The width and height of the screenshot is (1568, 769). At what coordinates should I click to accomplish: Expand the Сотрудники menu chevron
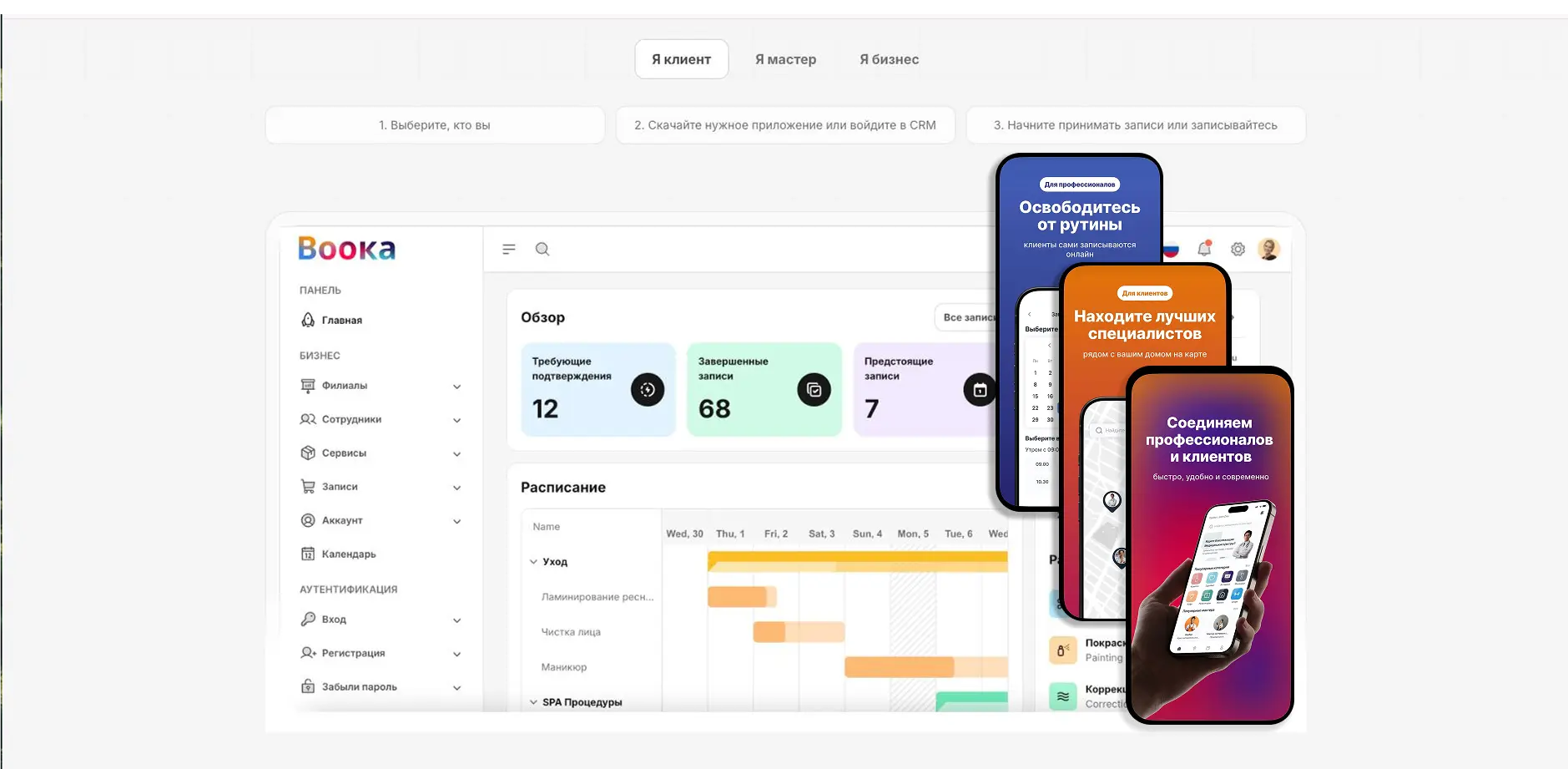pyautogui.click(x=456, y=420)
